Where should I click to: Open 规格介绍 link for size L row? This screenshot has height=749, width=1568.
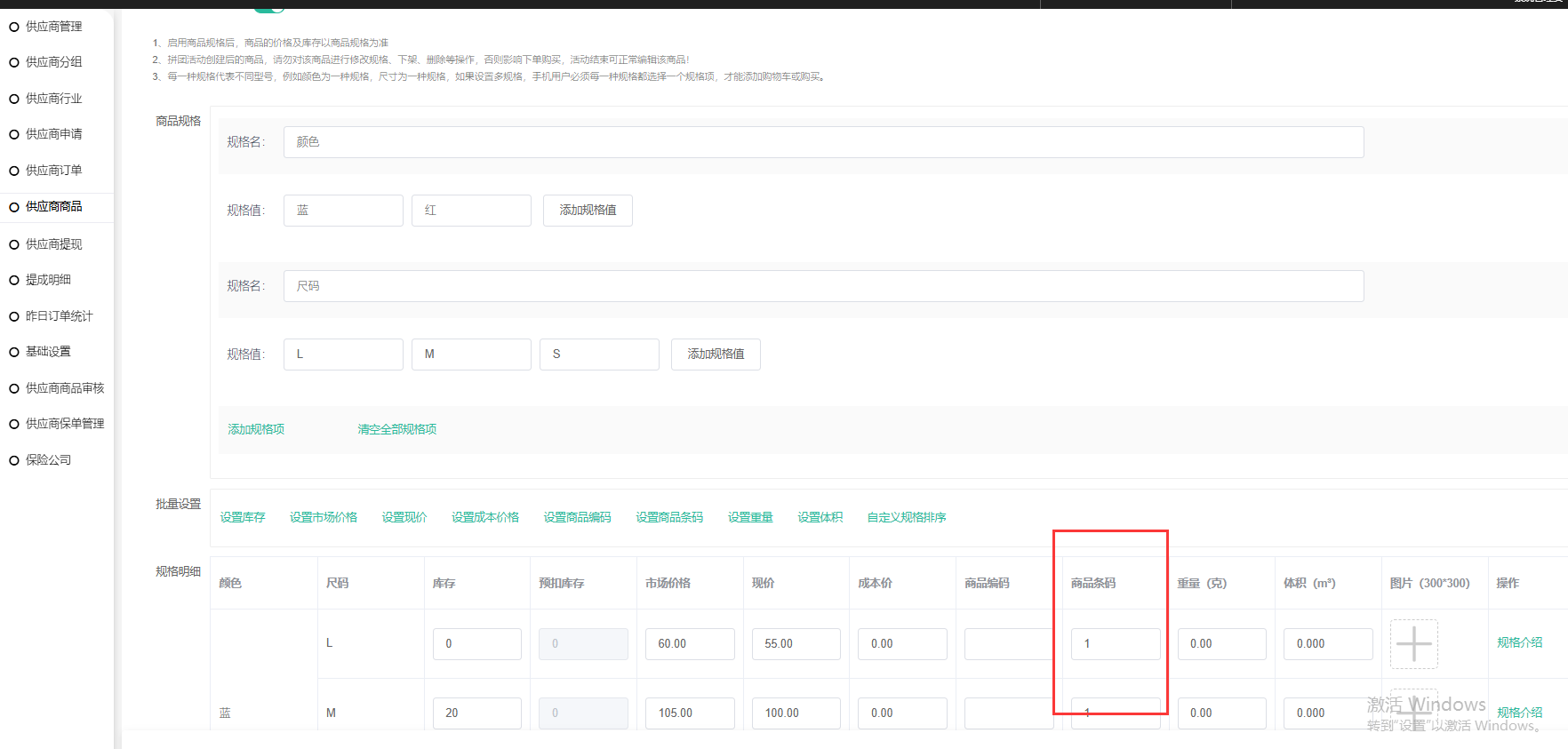tap(1519, 642)
